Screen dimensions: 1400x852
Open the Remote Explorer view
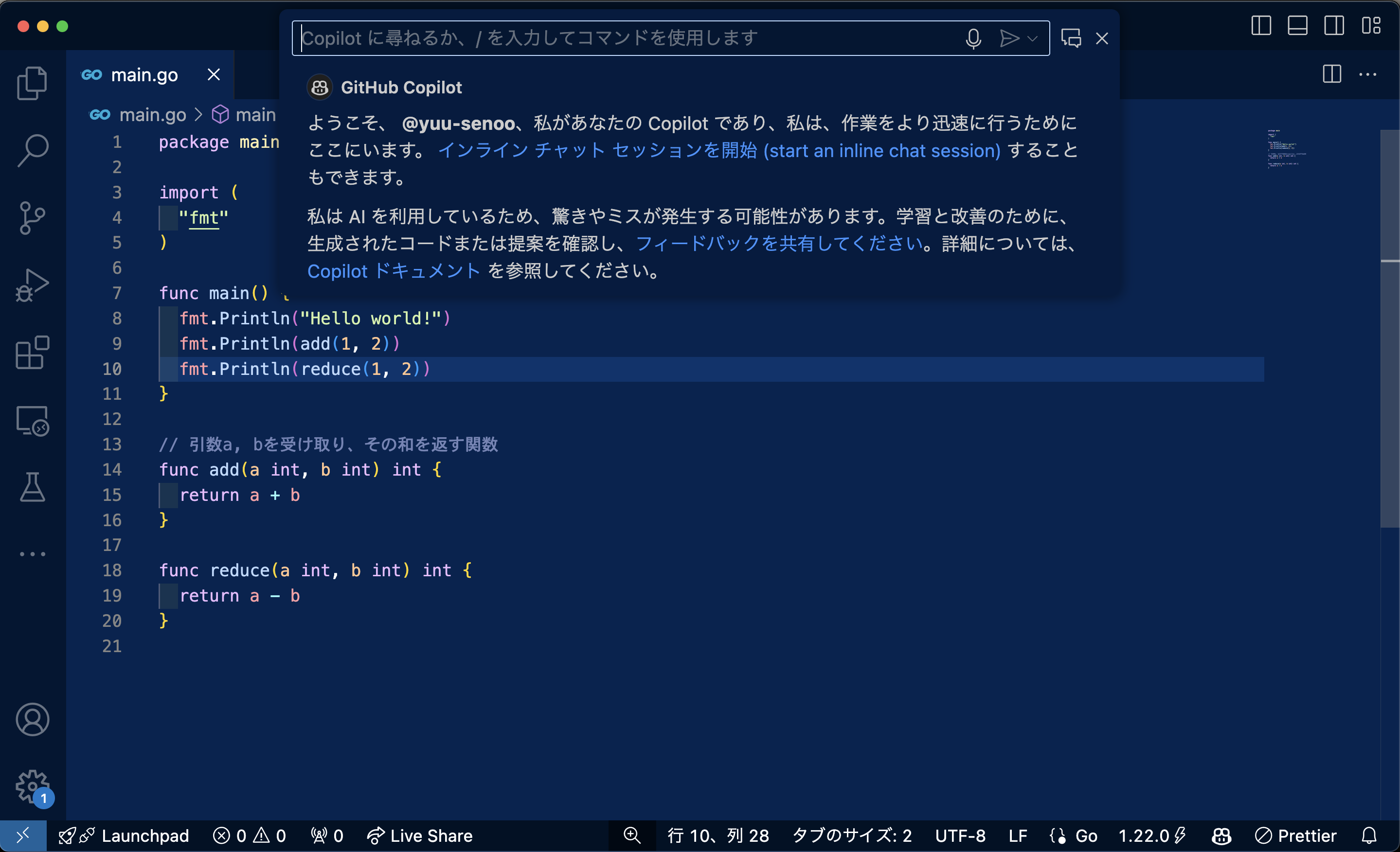33,420
